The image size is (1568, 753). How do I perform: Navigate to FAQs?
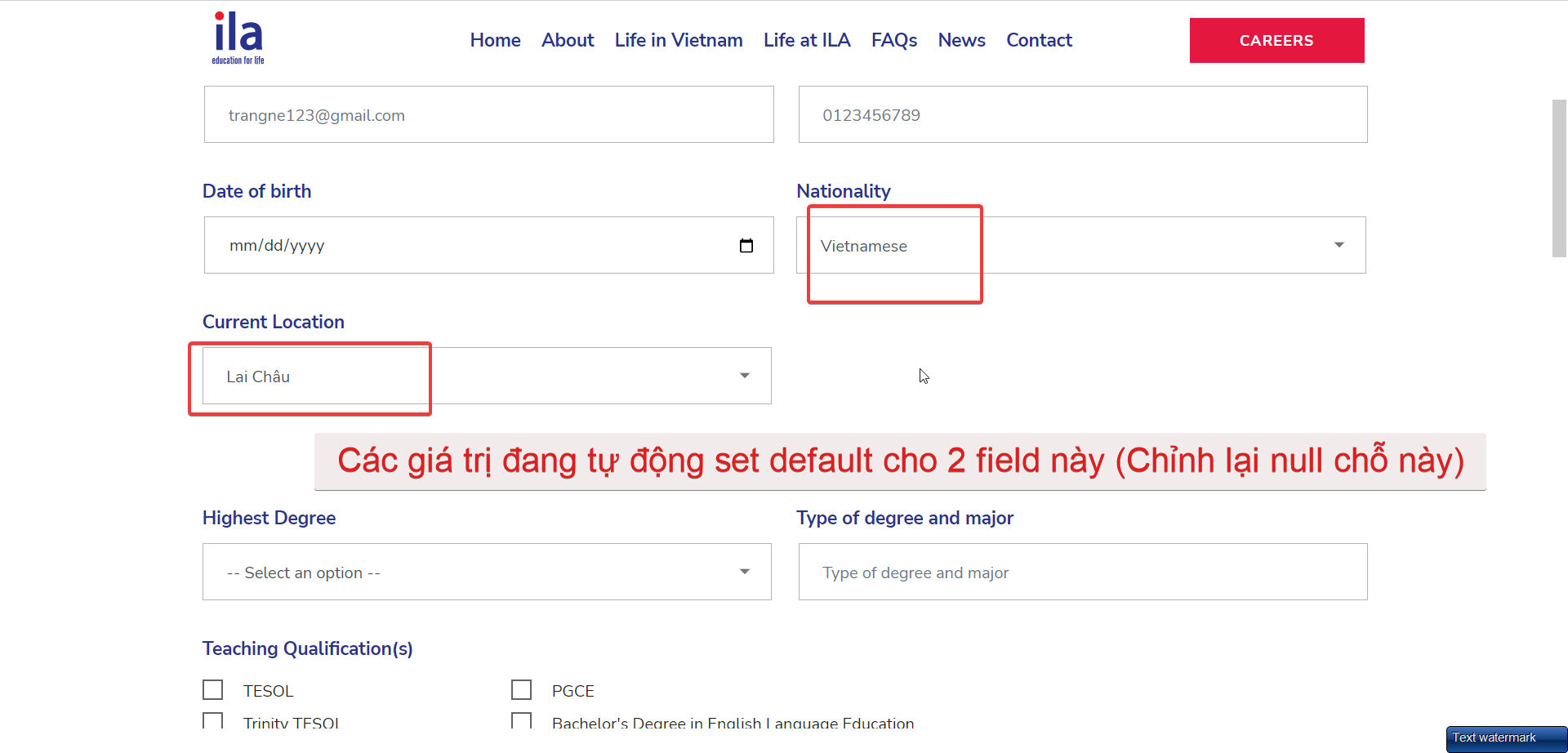(894, 40)
